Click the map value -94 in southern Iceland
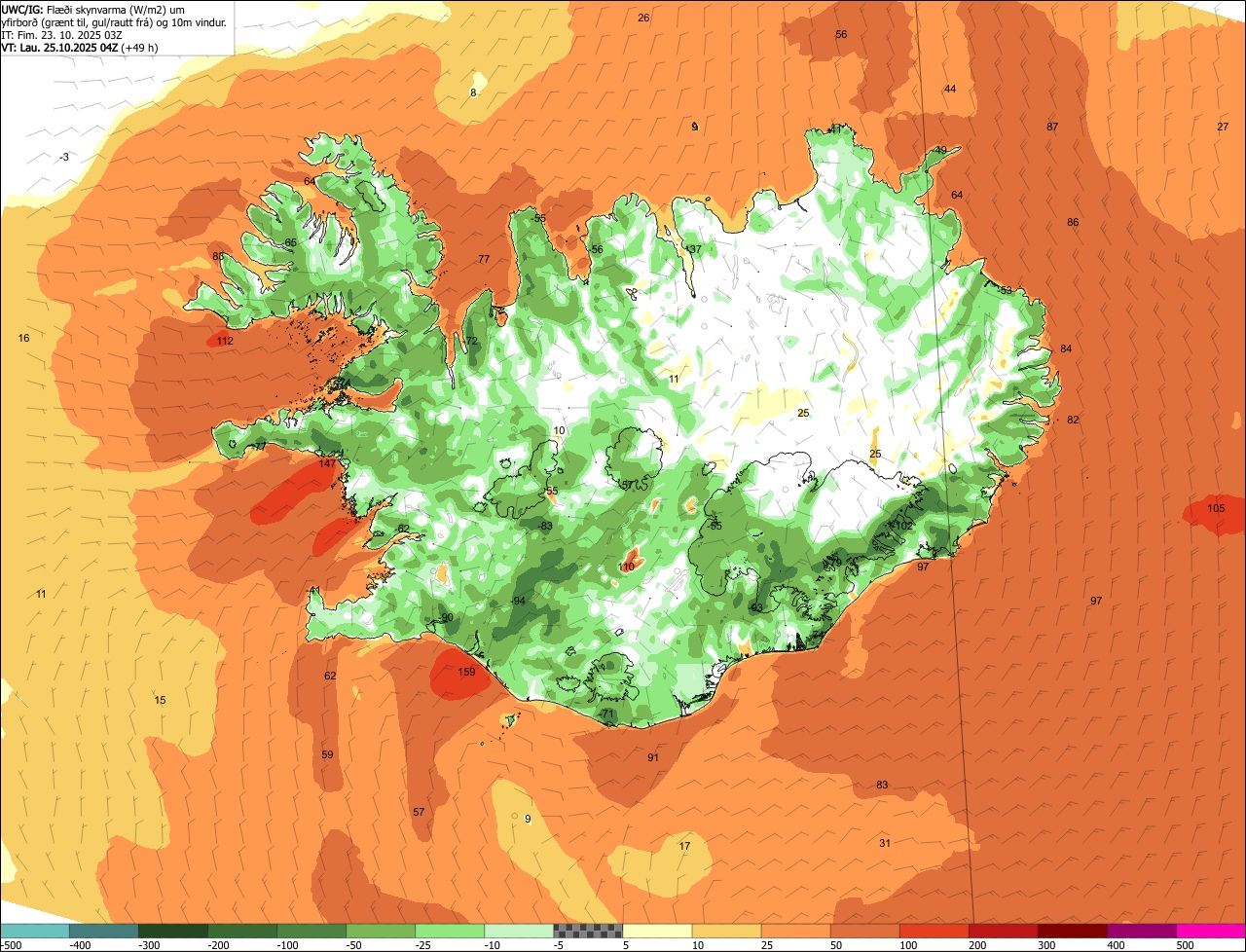This screenshot has width=1246, height=952. pos(518,601)
